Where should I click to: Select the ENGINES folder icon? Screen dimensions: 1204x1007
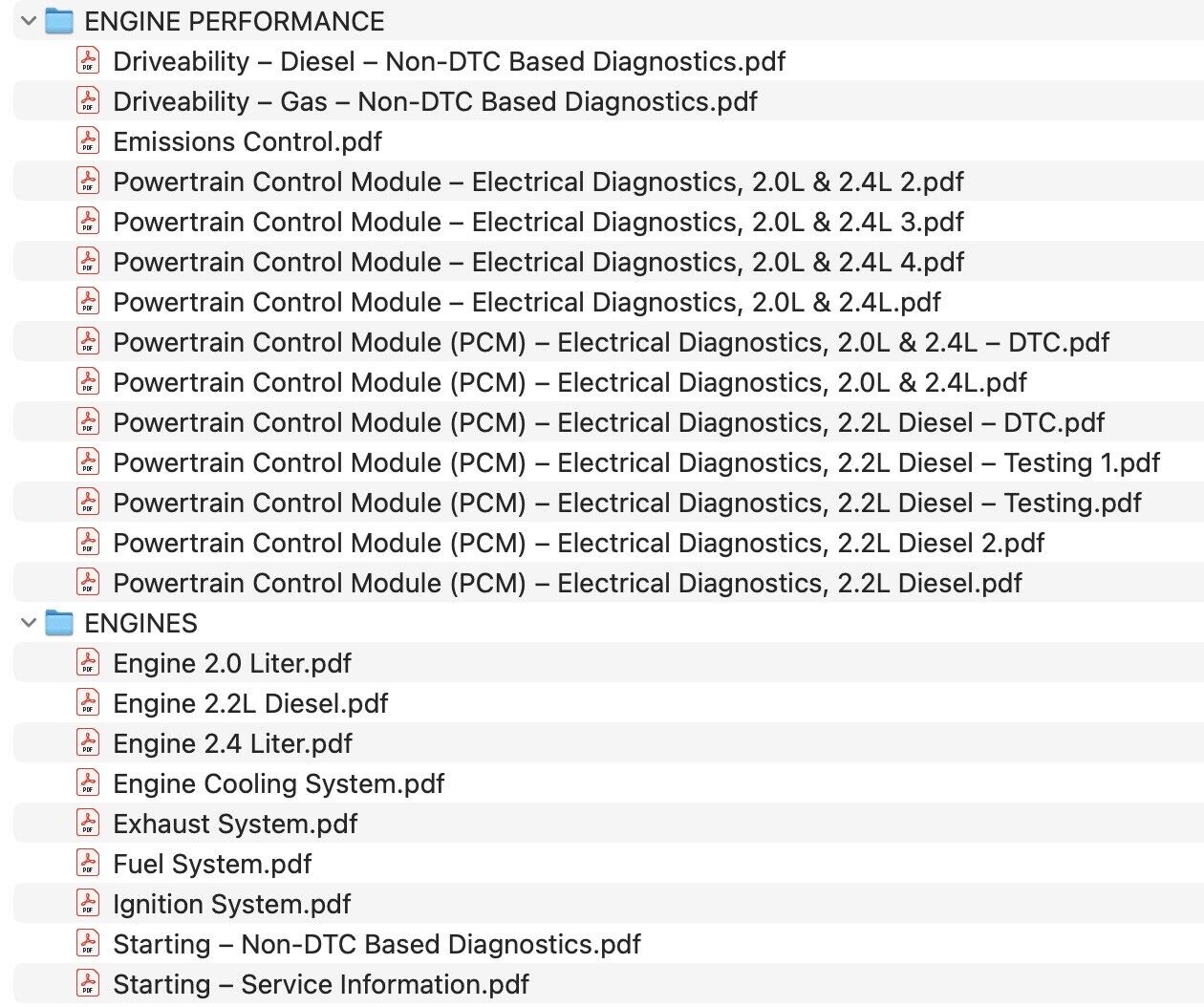coord(59,623)
